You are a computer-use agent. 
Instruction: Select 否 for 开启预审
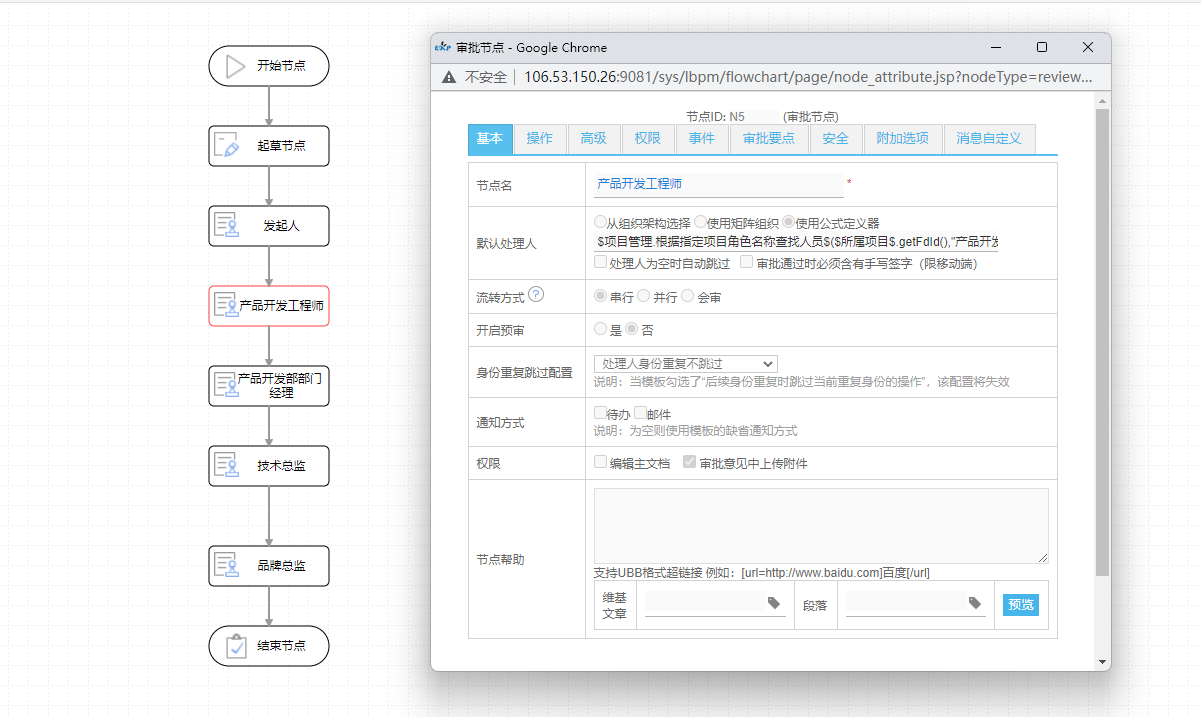click(x=631, y=328)
